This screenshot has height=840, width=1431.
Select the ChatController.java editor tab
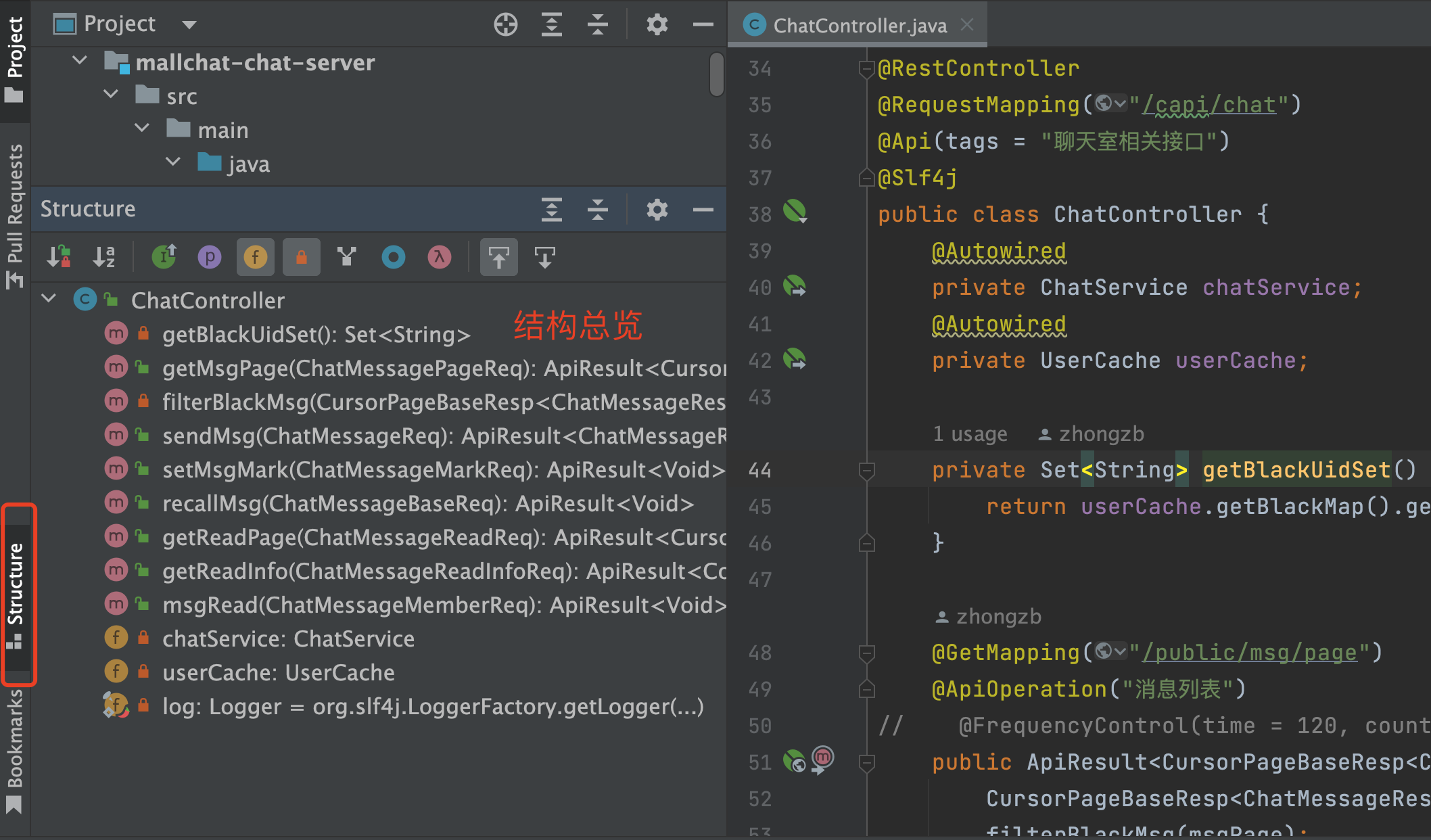point(859,26)
